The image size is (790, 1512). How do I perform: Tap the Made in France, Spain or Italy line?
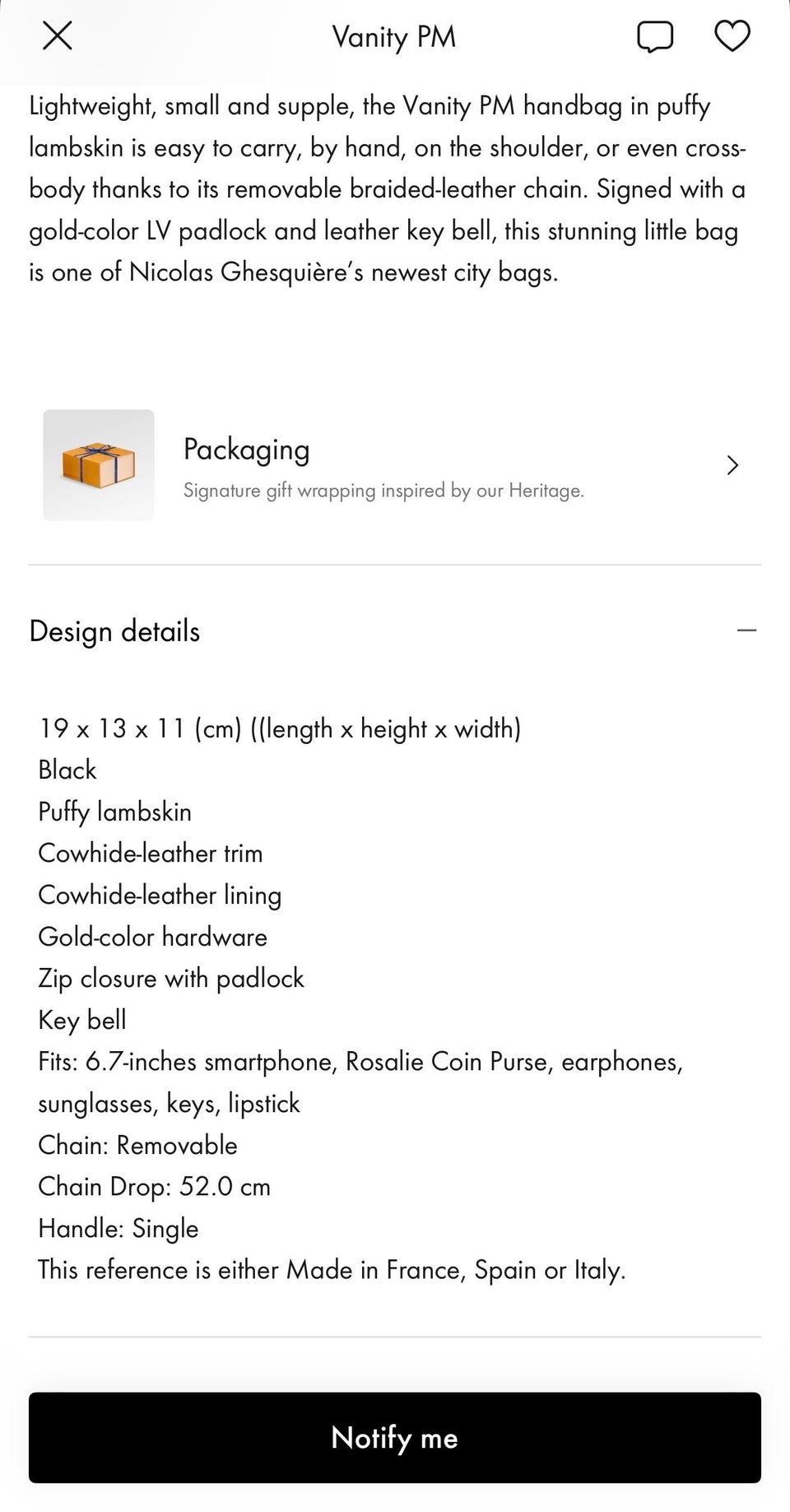(x=332, y=1270)
